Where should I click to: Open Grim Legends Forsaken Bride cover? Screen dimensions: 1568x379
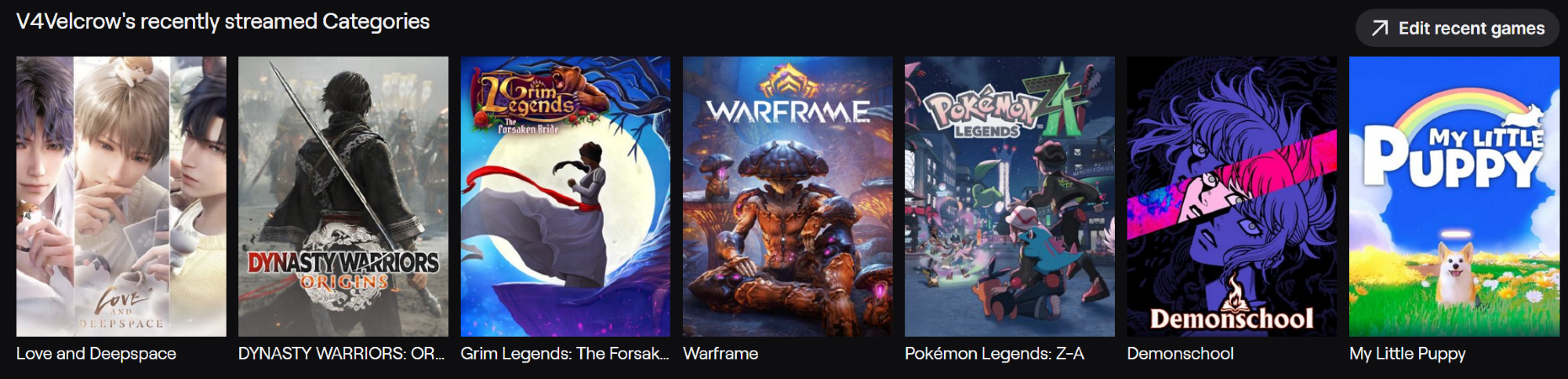tap(565, 196)
